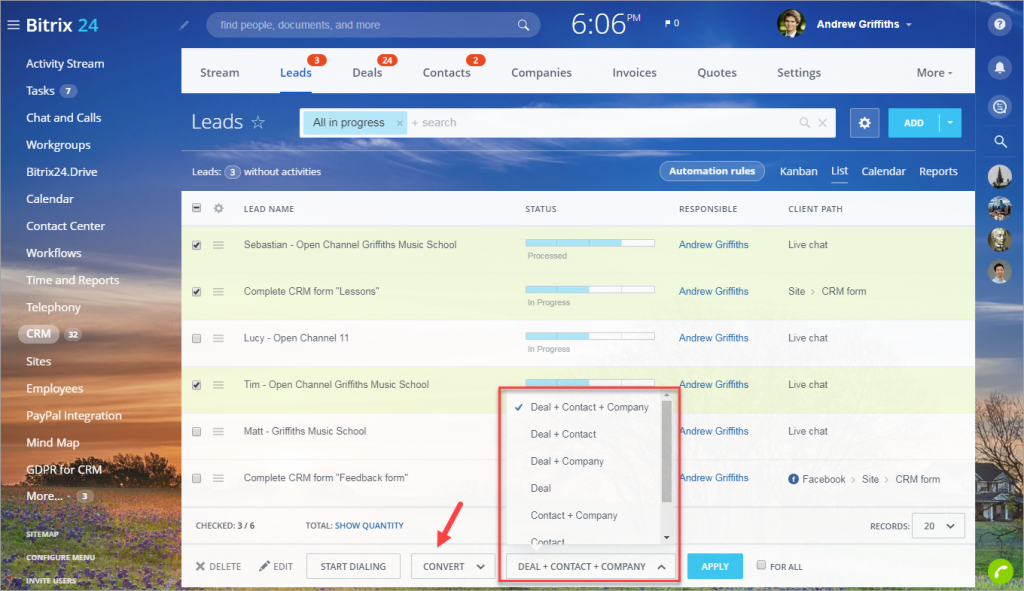The height and width of the screenshot is (591, 1024).
Task: Check the Feedback form lead checkbox
Action: pyautogui.click(x=197, y=479)
